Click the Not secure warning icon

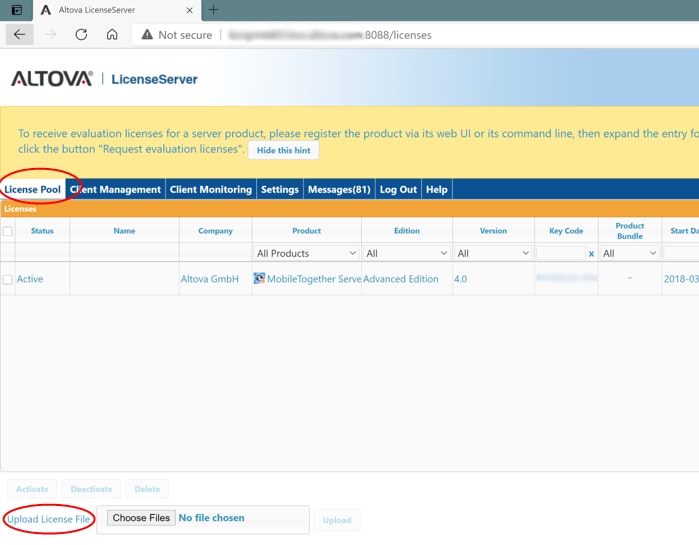tap(147, 35)
